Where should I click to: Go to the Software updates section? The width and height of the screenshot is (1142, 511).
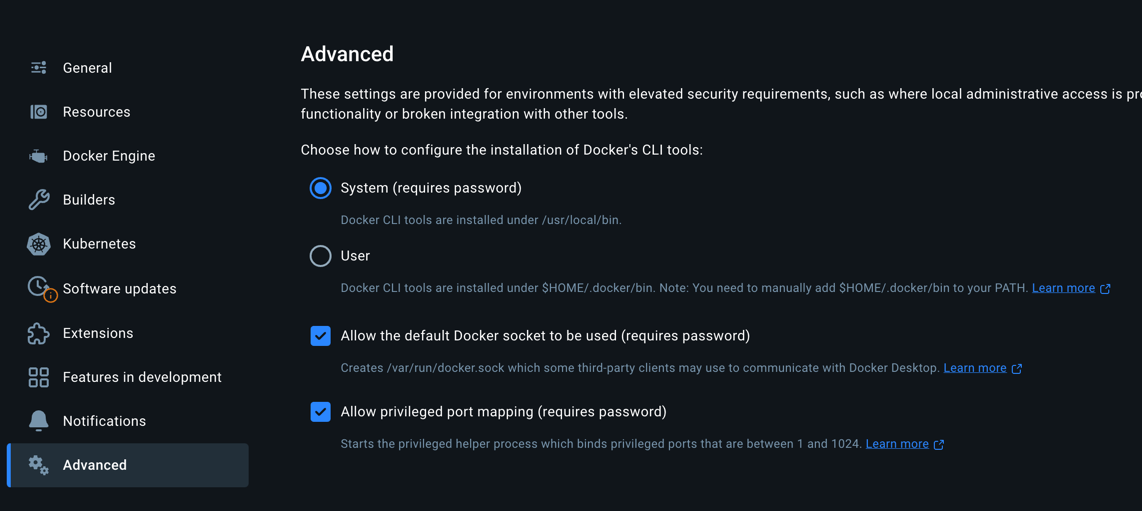point(127,288)
